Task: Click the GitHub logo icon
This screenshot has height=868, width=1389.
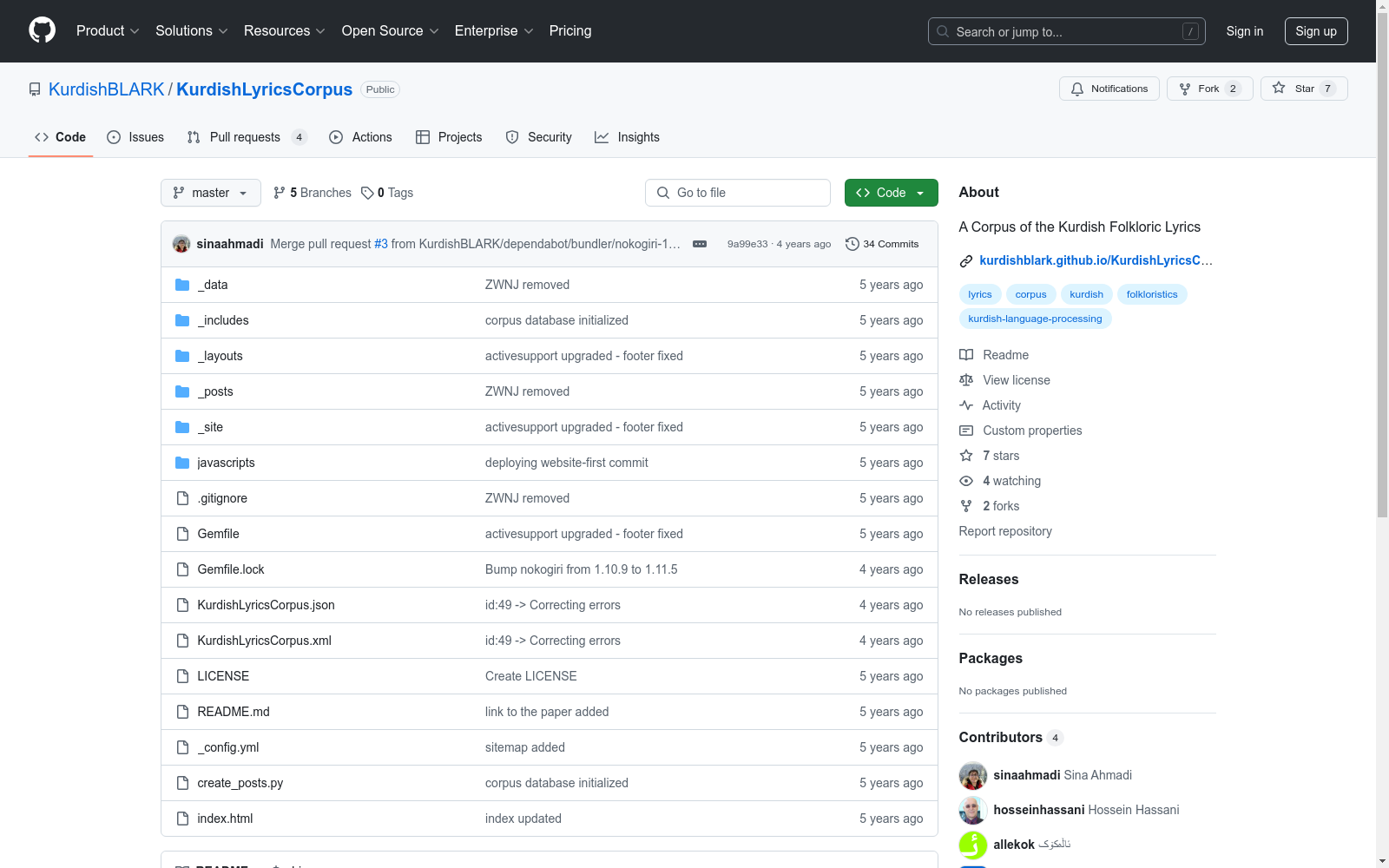Action: coord(42,30)
